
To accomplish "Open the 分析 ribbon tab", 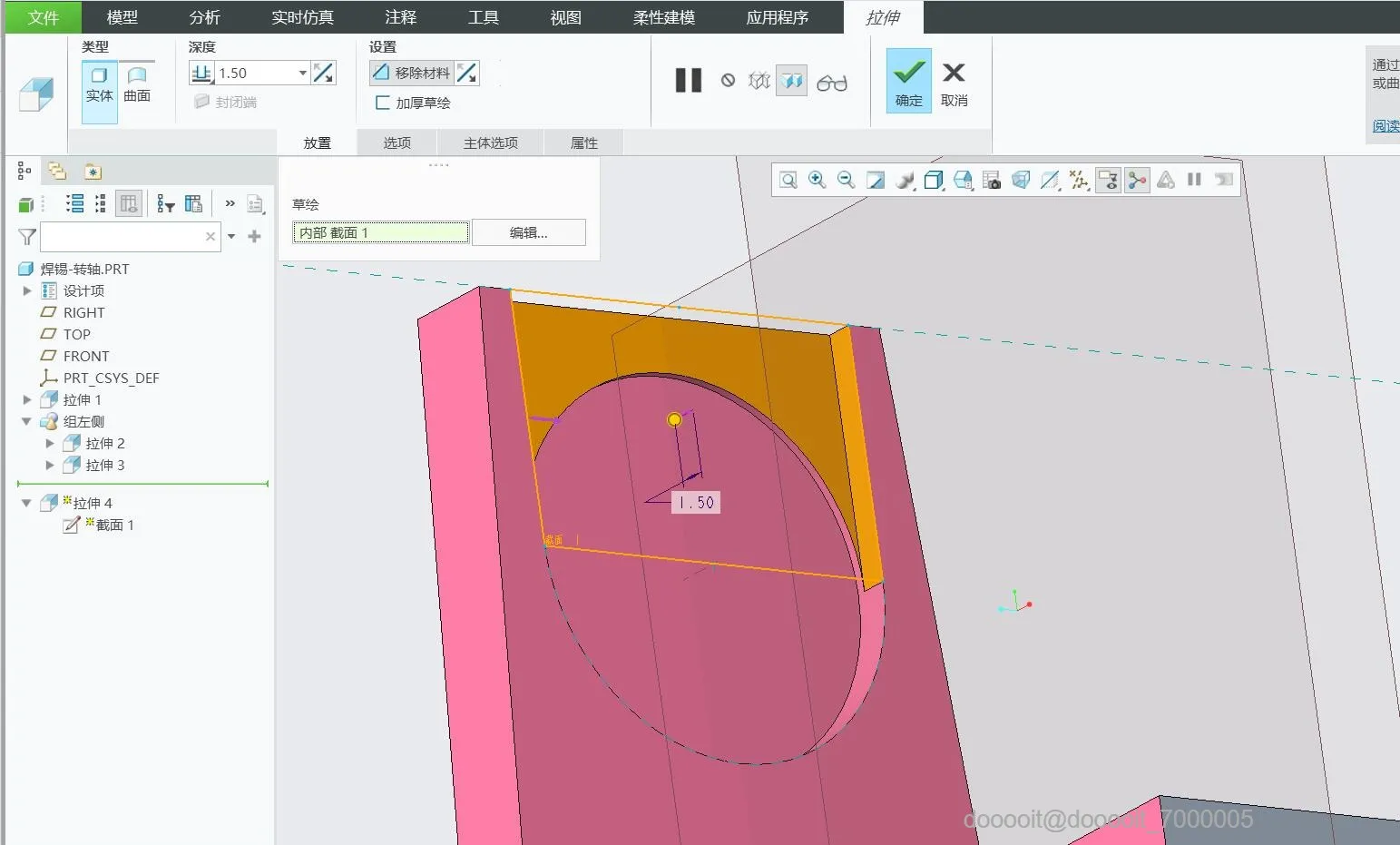I will [204, 17].
